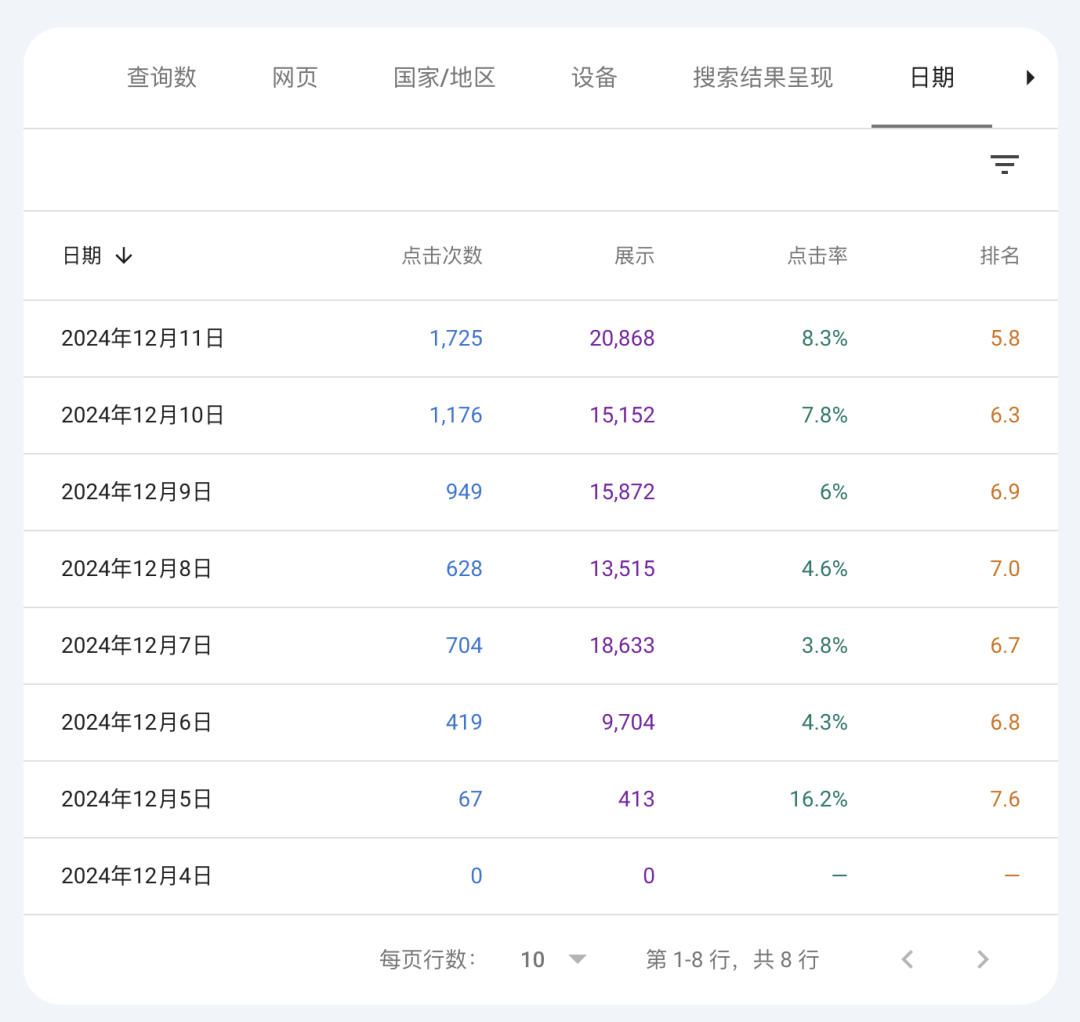Select the 2024年12月7日 row date

[x=136, y=645]
